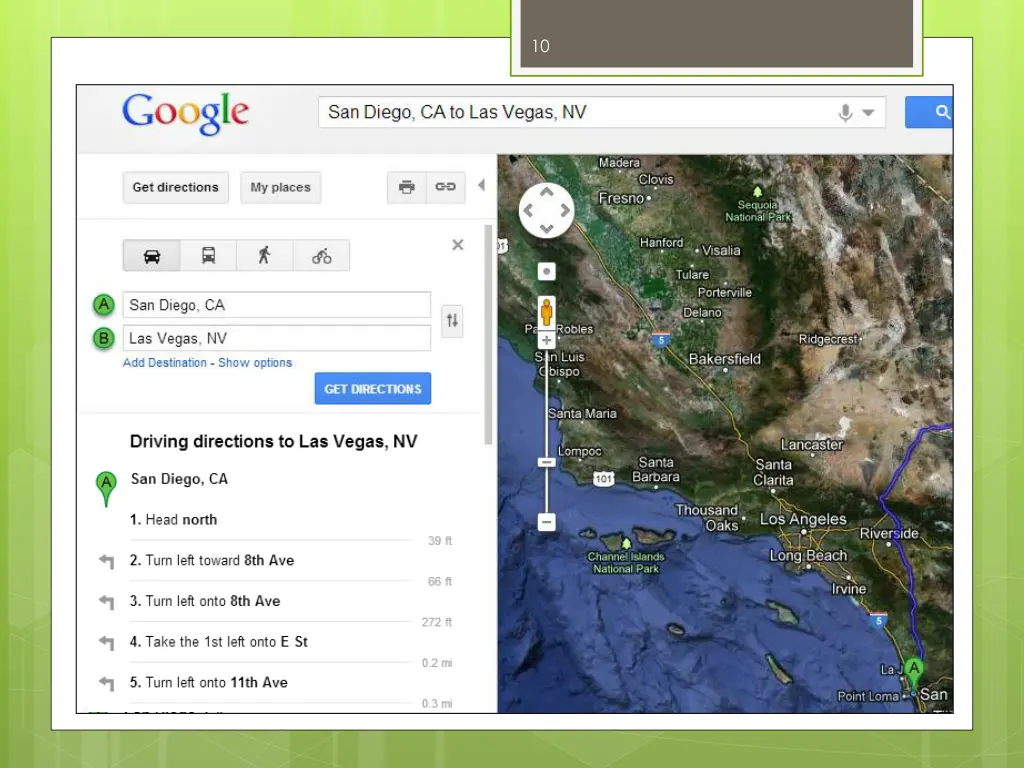This screenshot has width=1024, height=768.
Task: Click the Interstate 5 shield near Bakersfield
Action: [x=661, y=340]
